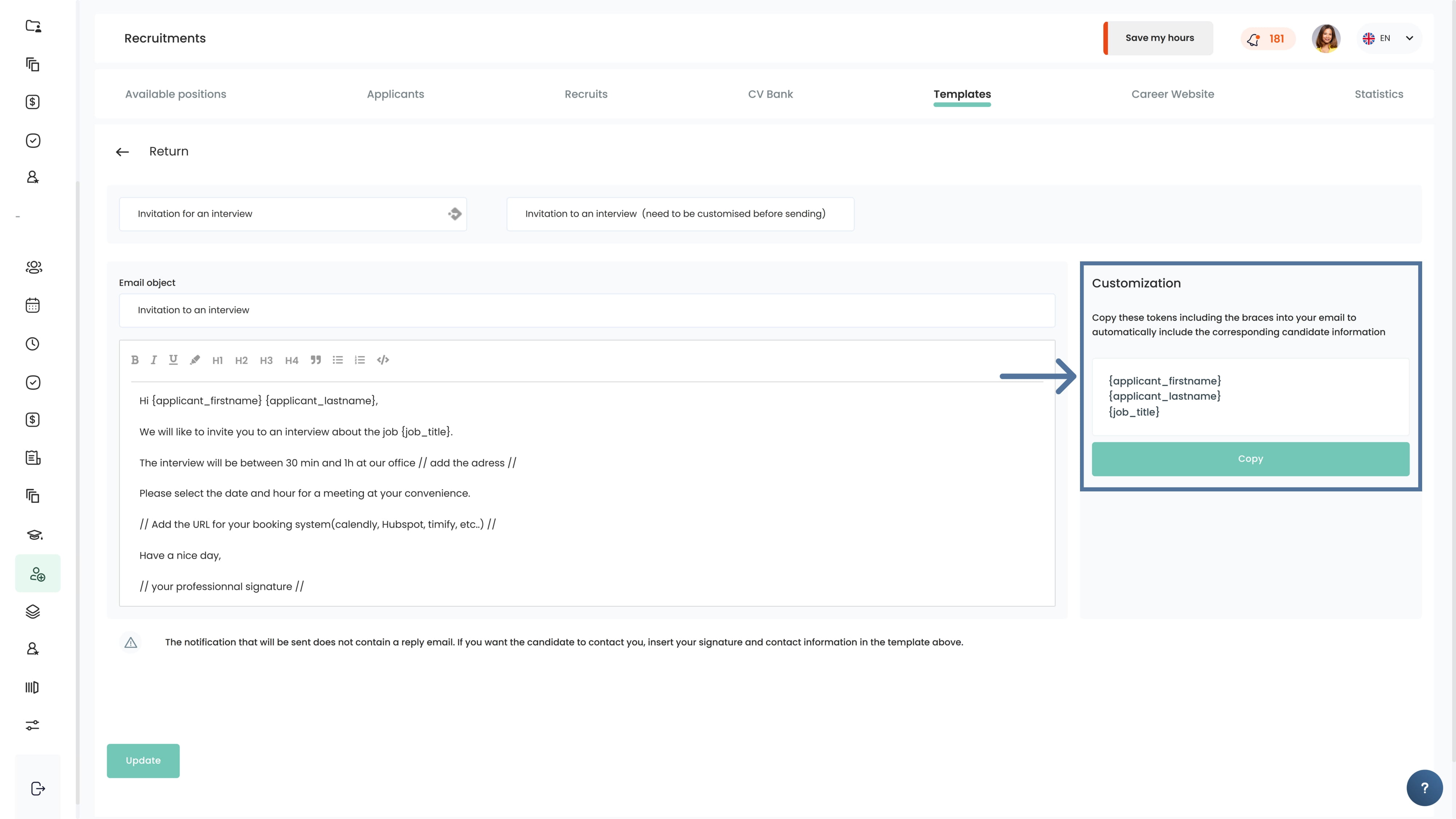
Task: Toggle bold formatting in the editor
Action: click(x=135, y=360)
